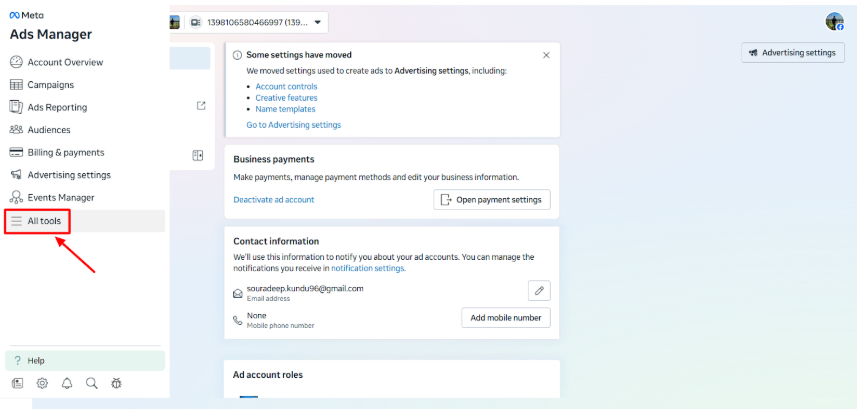Open the ad account selector dropdown
Image resolution: width=857 pixels, height=409 pixels.
(x=256, y=22)
